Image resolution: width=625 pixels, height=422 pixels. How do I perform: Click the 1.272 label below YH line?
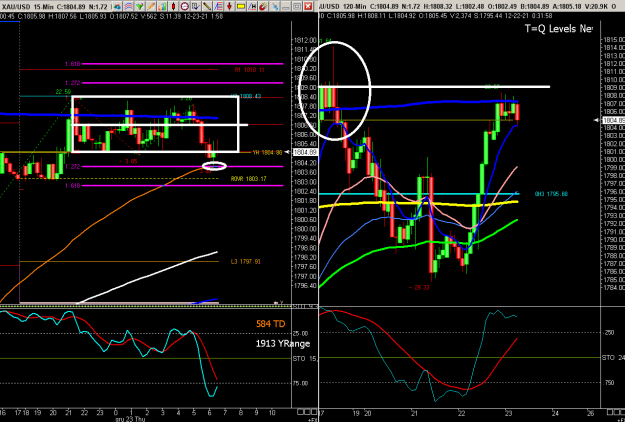coord(73,167)
